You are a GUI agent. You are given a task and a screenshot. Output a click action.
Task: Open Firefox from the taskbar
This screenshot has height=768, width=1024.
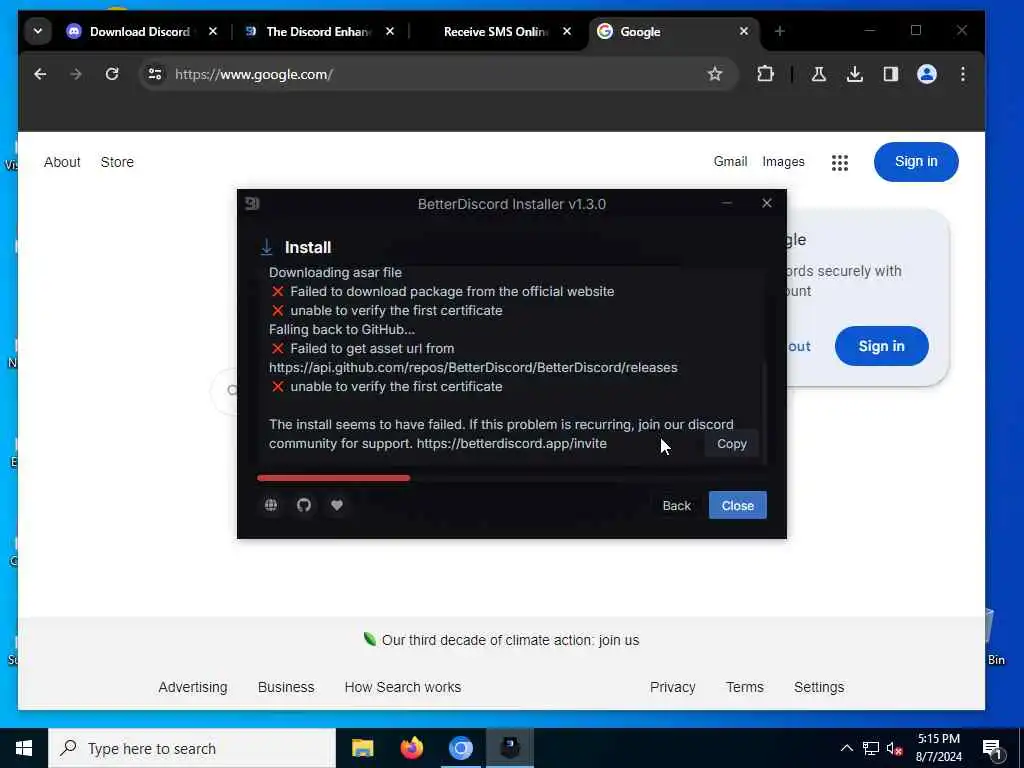coord(411,748)
